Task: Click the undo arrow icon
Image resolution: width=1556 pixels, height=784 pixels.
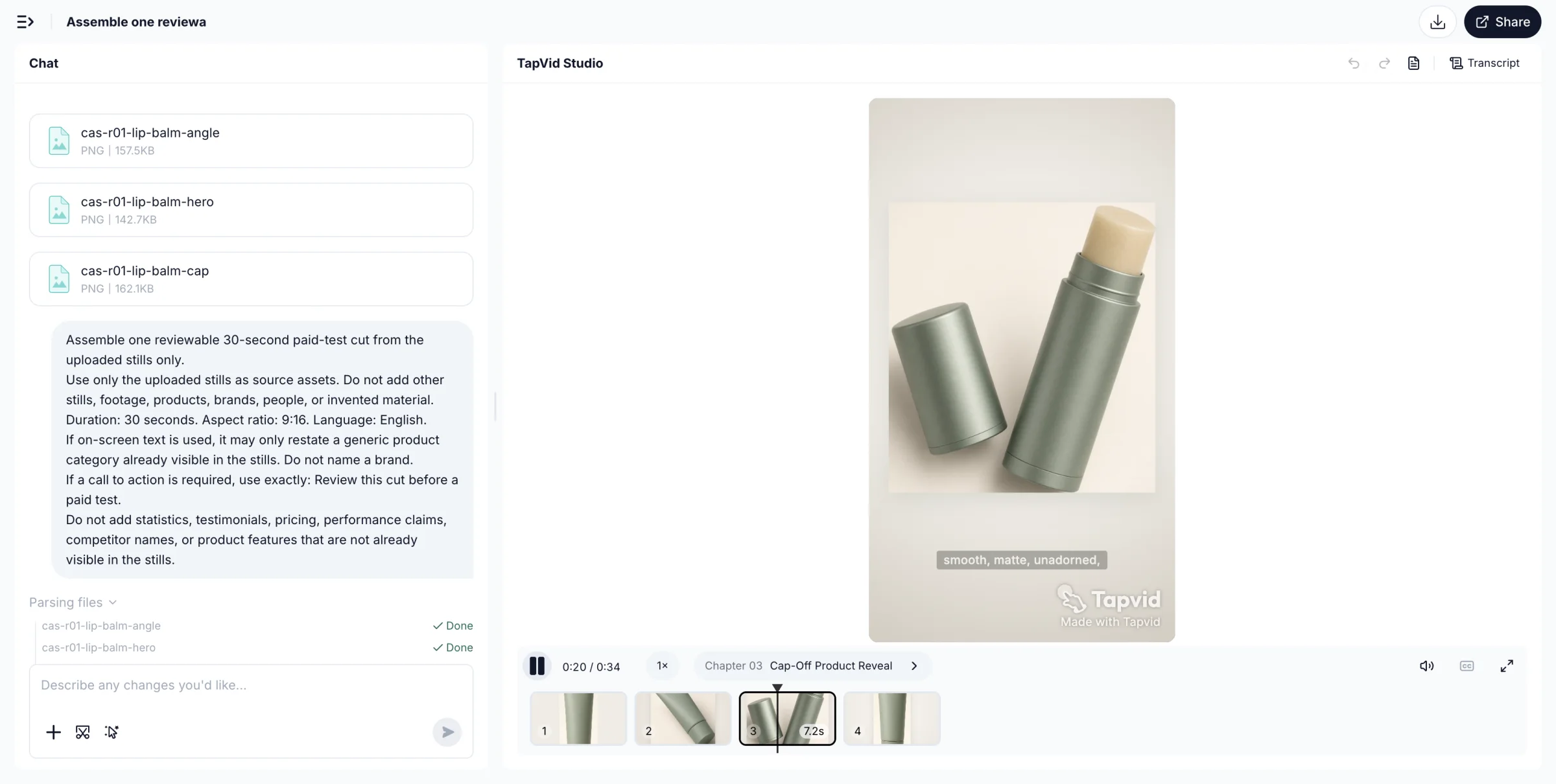Action: pyautogui.click(x=1354, y=63)
